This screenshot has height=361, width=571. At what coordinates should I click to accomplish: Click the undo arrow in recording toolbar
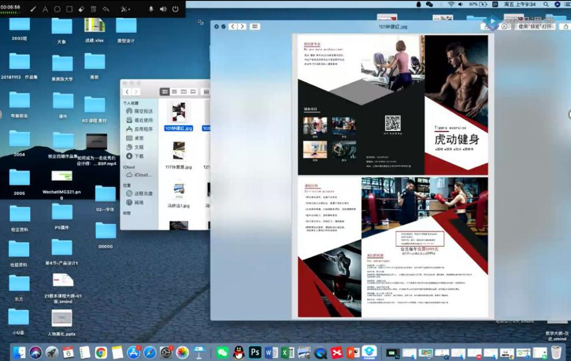[106, 9]
